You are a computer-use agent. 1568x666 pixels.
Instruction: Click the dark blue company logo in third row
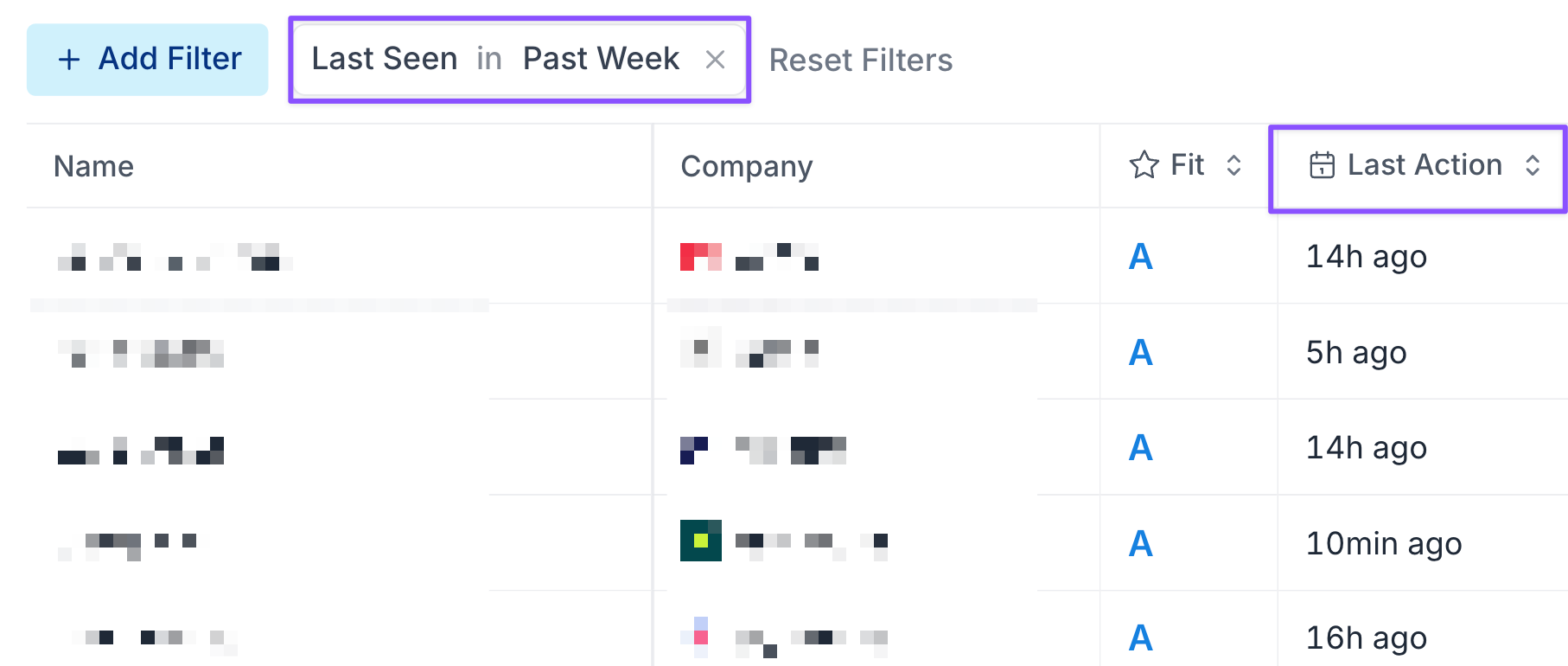693,450
